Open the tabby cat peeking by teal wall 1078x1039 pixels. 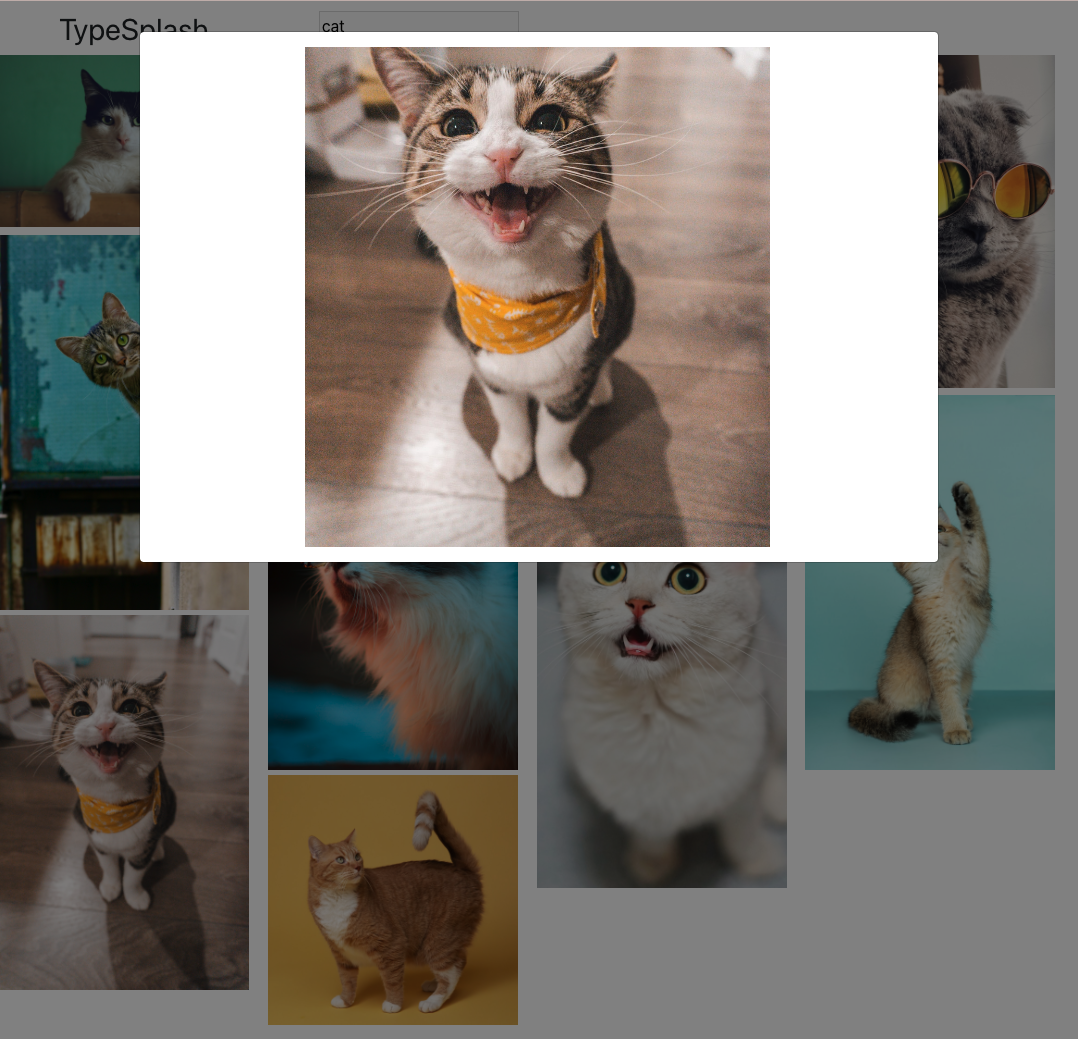tap(69, 422)
